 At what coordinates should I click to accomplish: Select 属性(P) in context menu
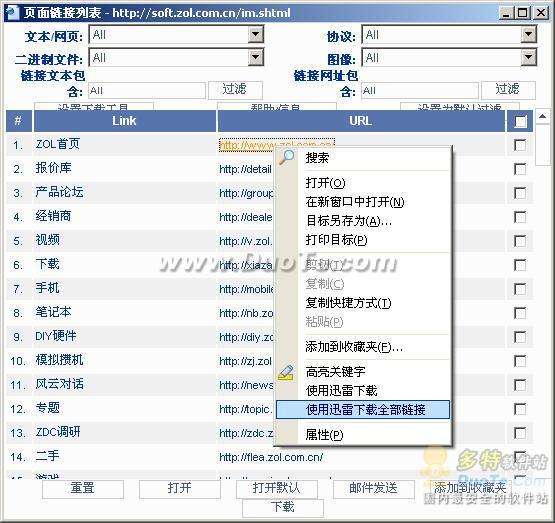coord(363,435)
